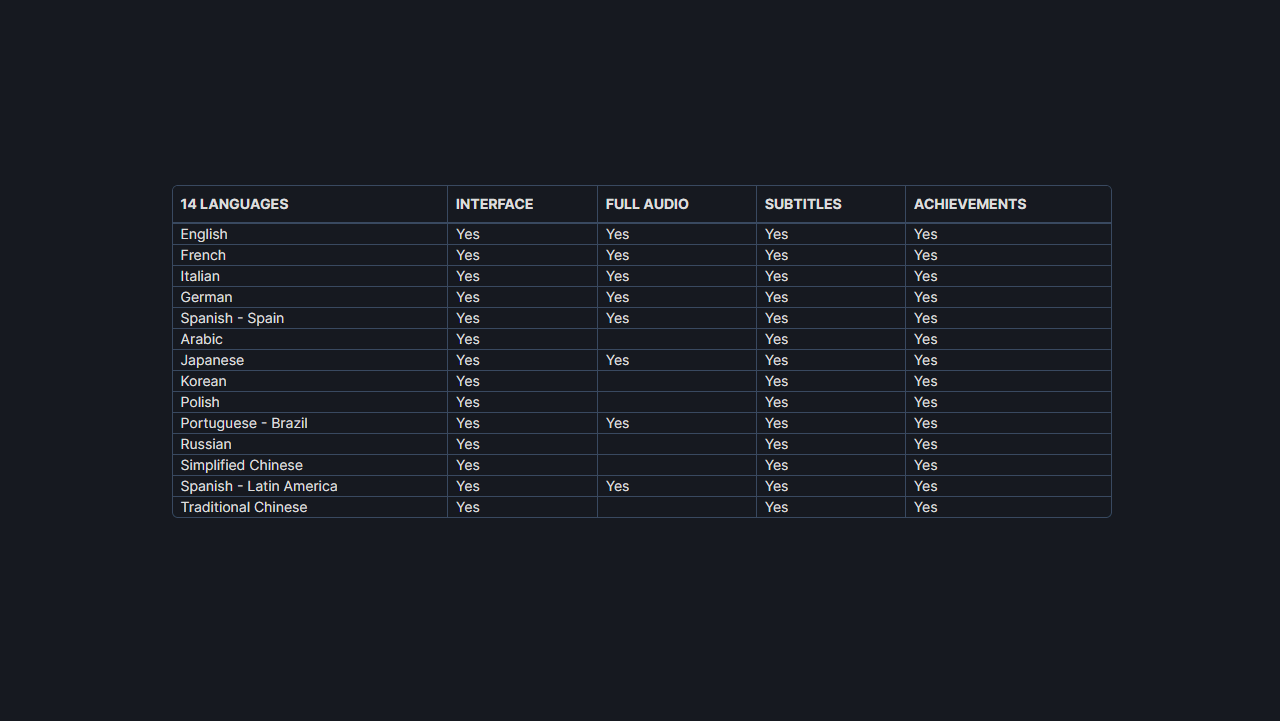
Task: Click Interface "Yes" for Traditional Chinese
Action: 467,507
